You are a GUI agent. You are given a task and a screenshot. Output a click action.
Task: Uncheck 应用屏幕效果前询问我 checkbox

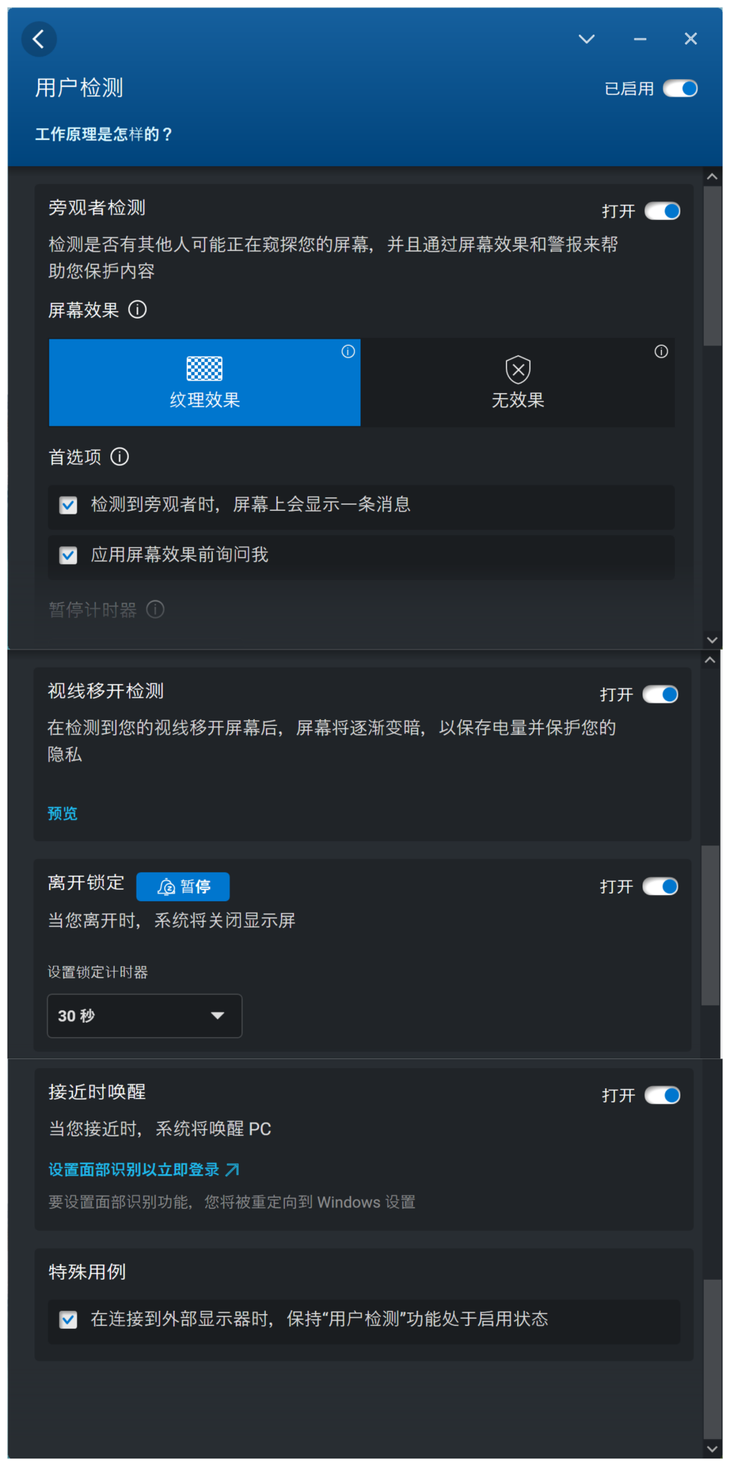(69, 555)
